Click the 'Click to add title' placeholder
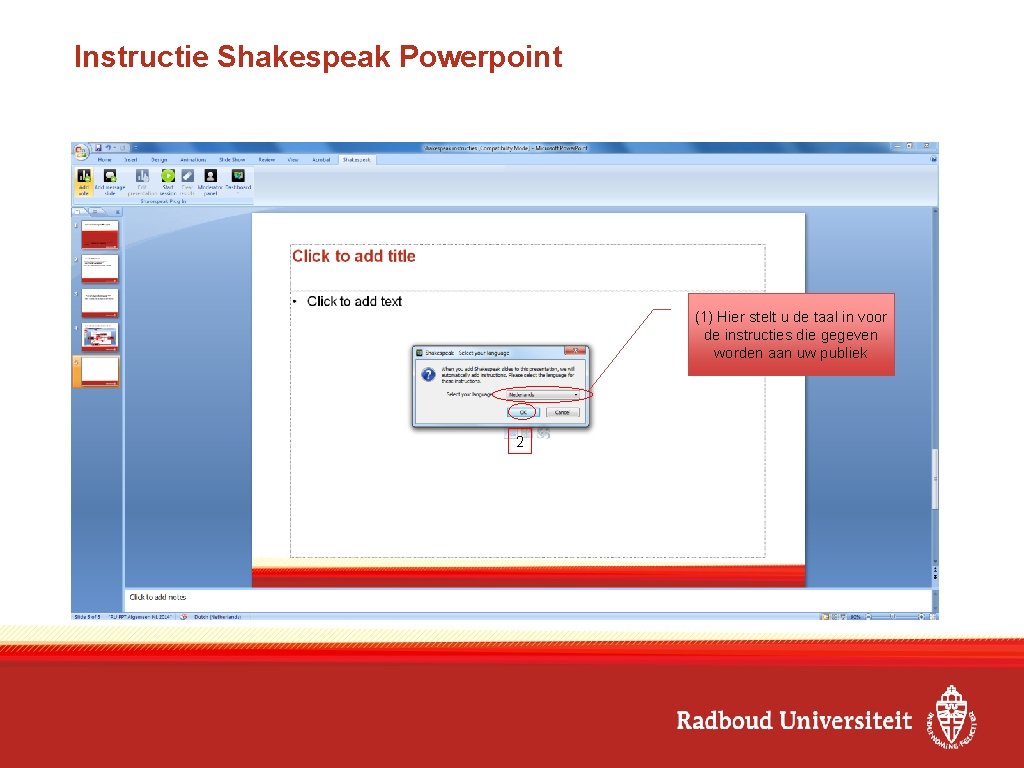The width and height of the screenshot is (1024, 768). coord(527,267)
